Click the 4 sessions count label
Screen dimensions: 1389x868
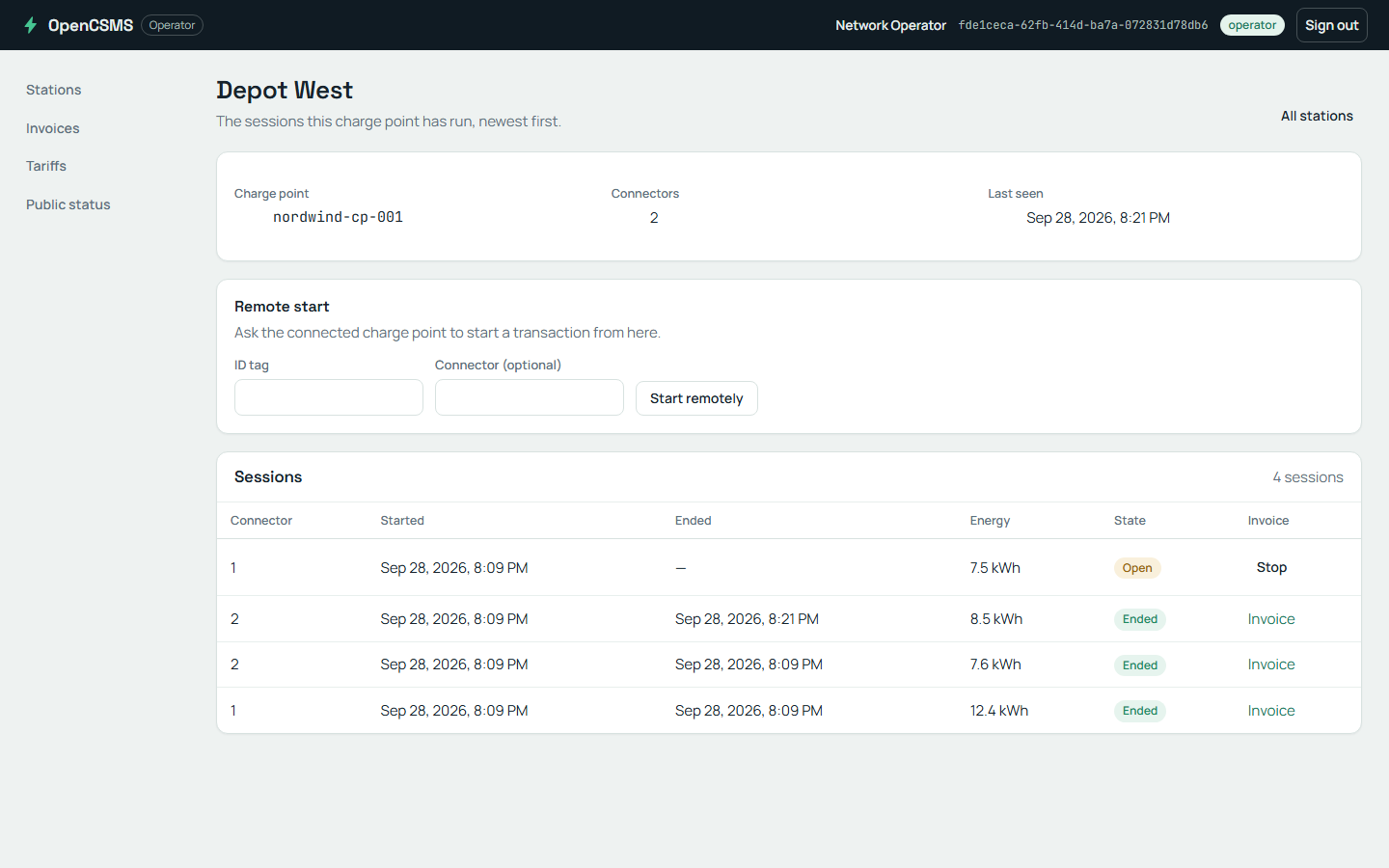click(1308, 477)
